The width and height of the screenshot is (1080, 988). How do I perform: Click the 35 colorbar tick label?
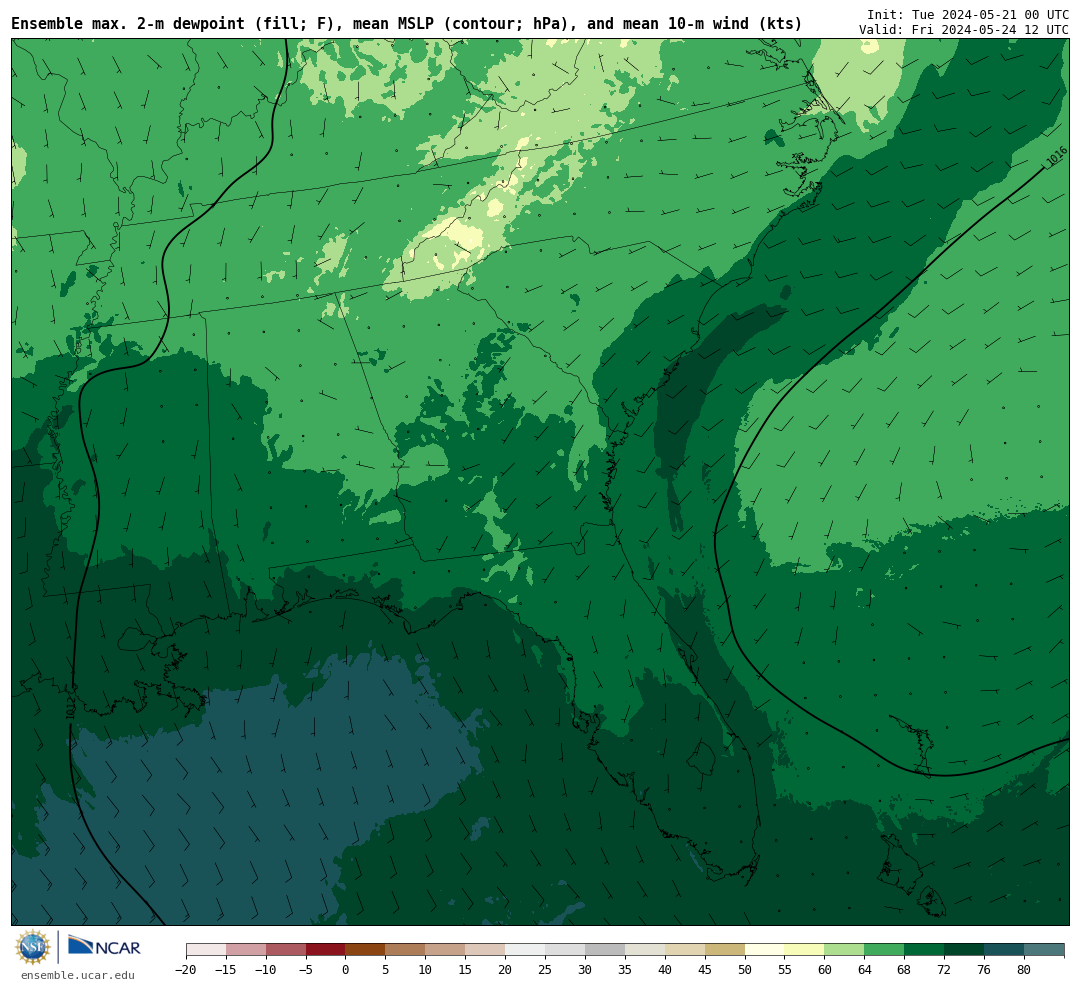pos(625,970)
